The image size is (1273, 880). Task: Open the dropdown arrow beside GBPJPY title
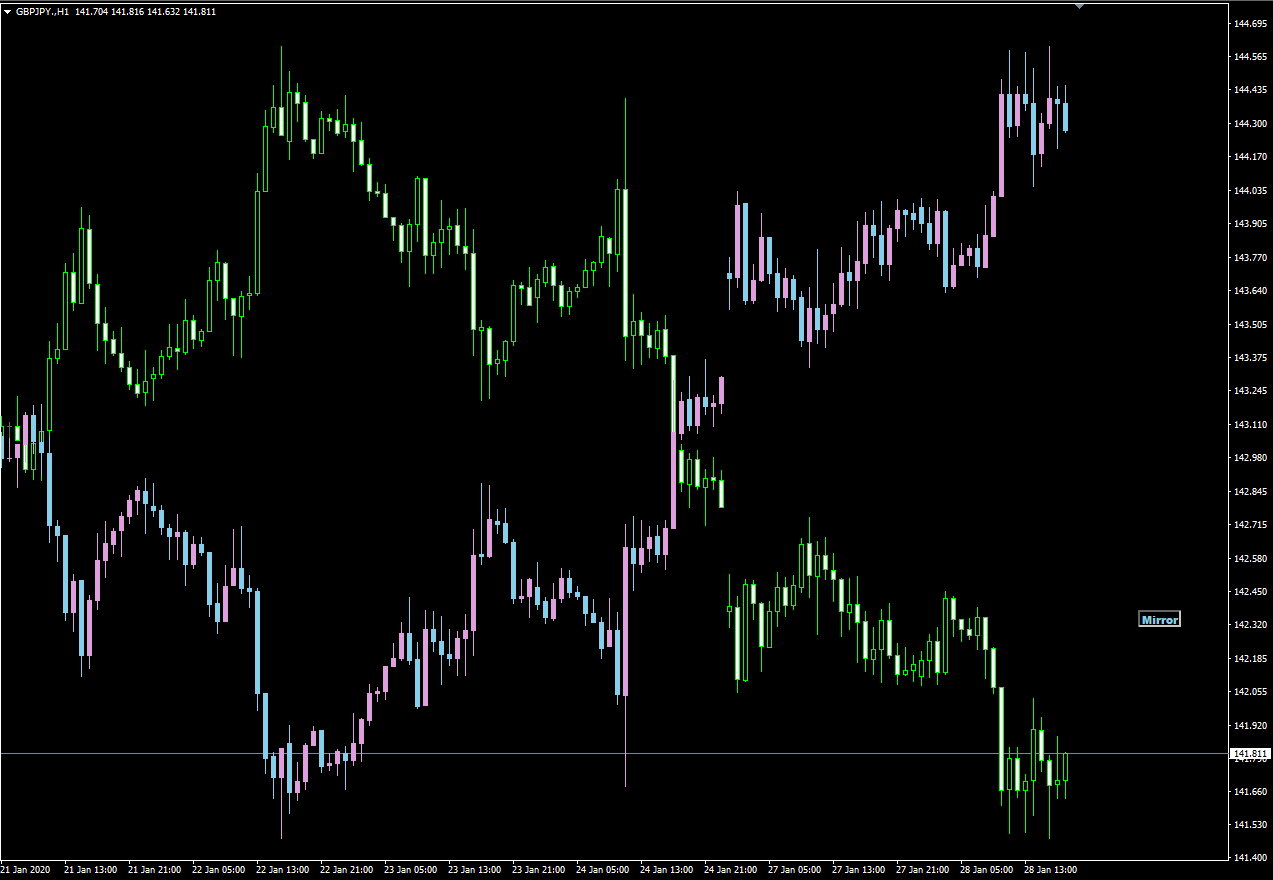click(8, 11)
